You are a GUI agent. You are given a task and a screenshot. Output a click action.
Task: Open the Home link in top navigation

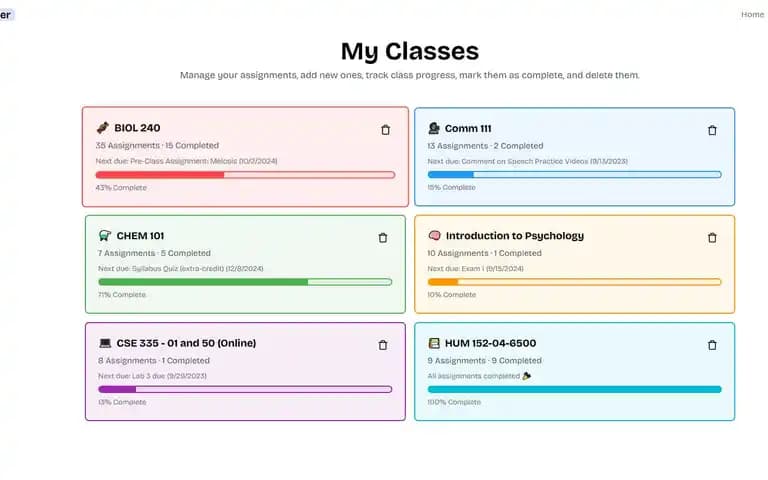[x=752, y=15]
